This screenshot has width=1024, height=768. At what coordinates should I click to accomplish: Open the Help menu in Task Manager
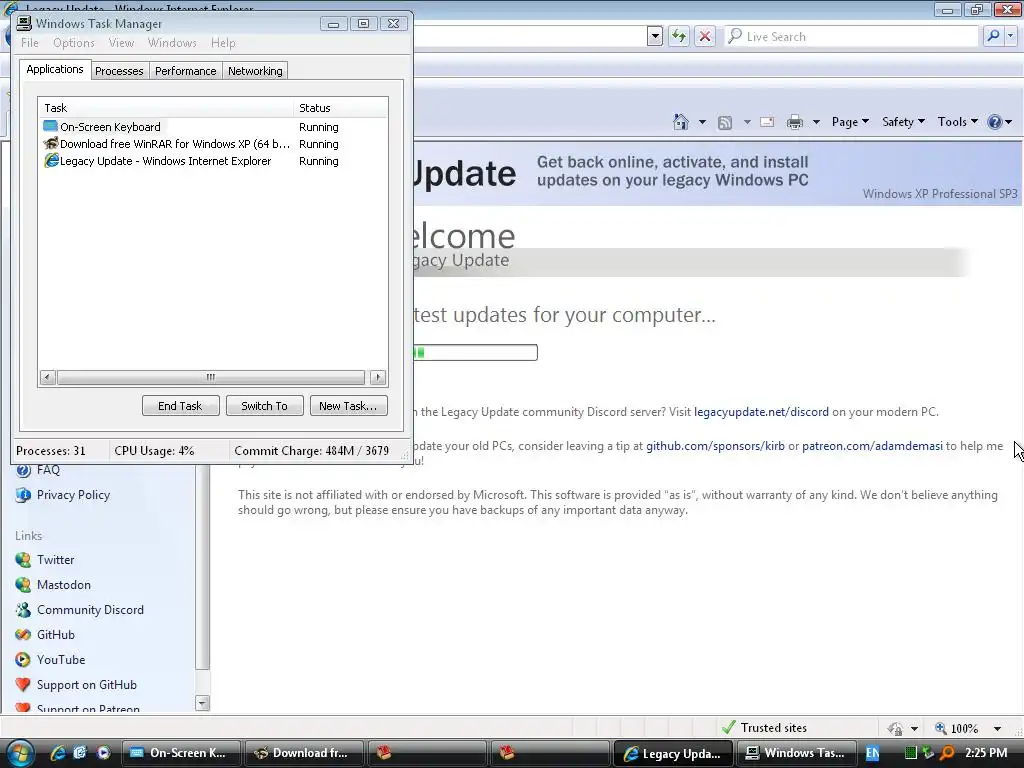(x=223, y=43)
